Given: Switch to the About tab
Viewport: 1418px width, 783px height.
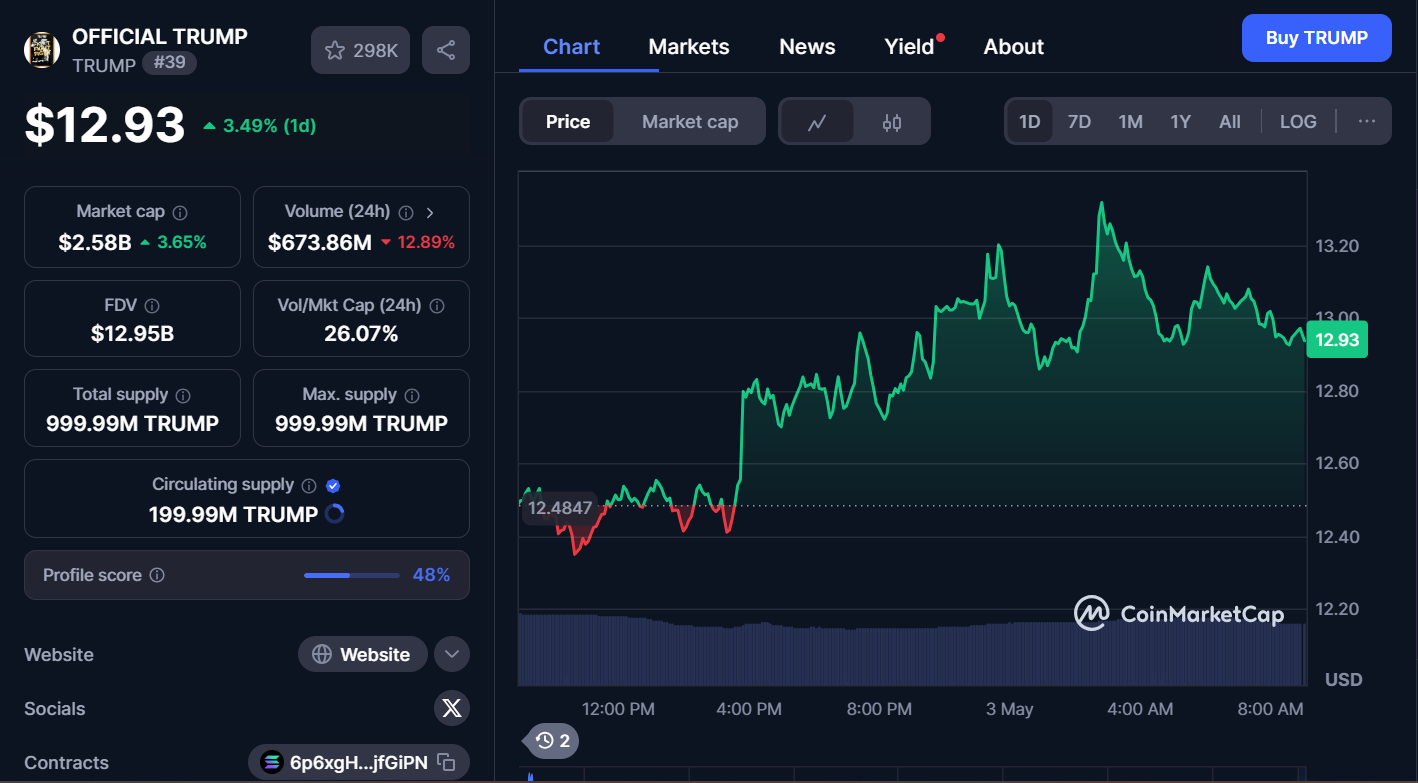Looking at the screenshot, I should [1014, 47].
